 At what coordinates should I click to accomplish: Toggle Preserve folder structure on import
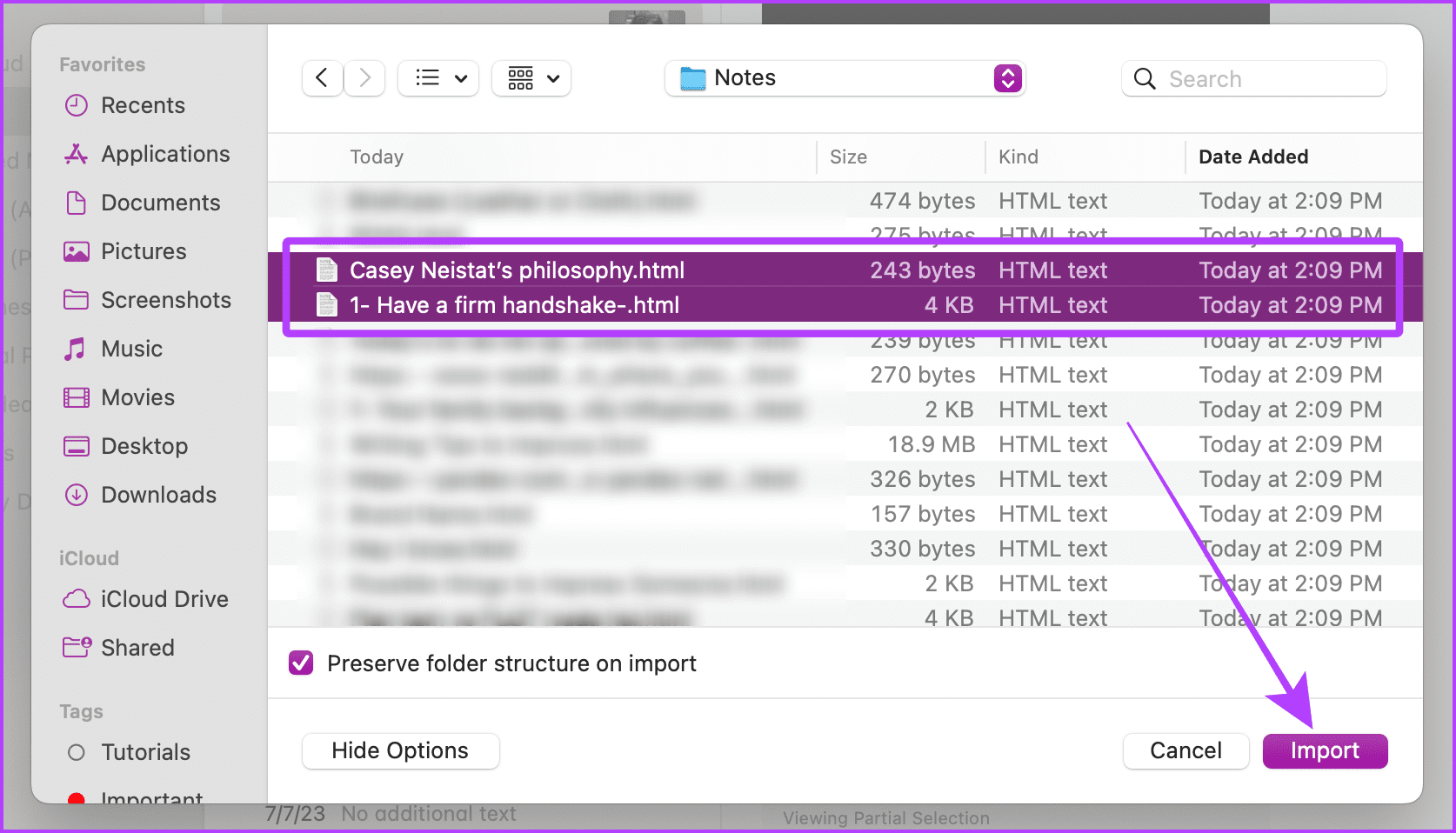tap(300, 663)
